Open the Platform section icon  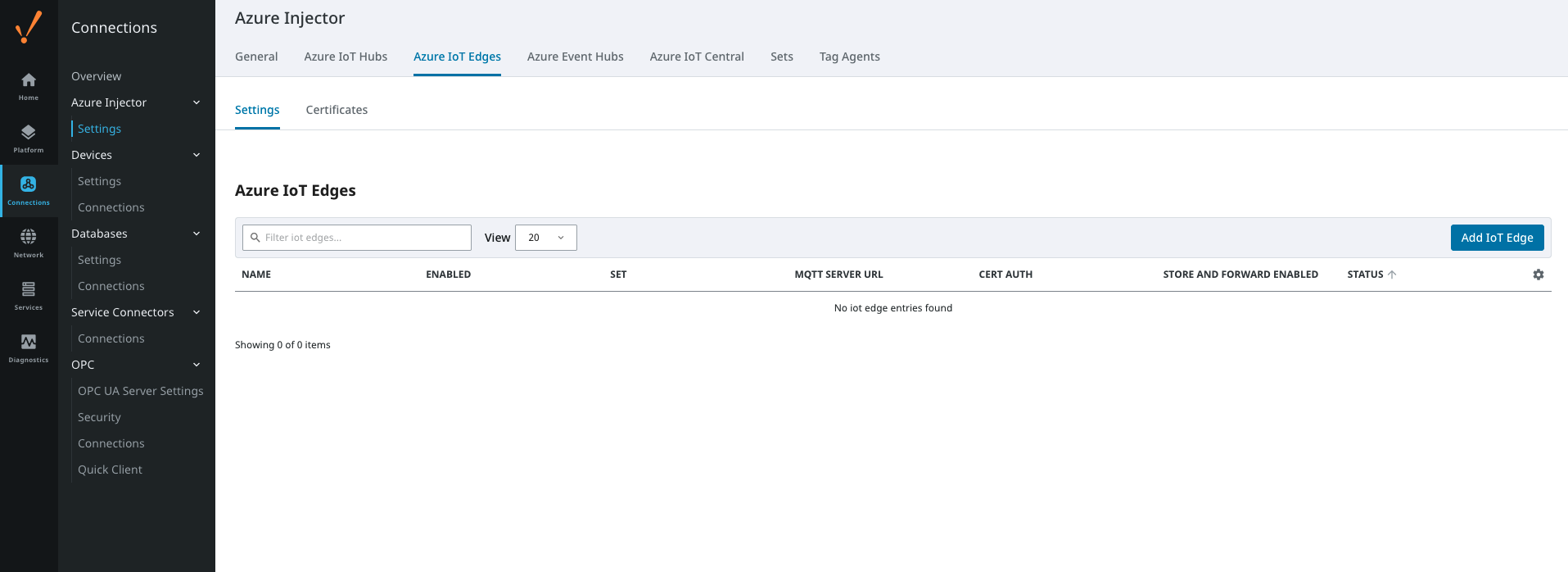pos(29,138)
